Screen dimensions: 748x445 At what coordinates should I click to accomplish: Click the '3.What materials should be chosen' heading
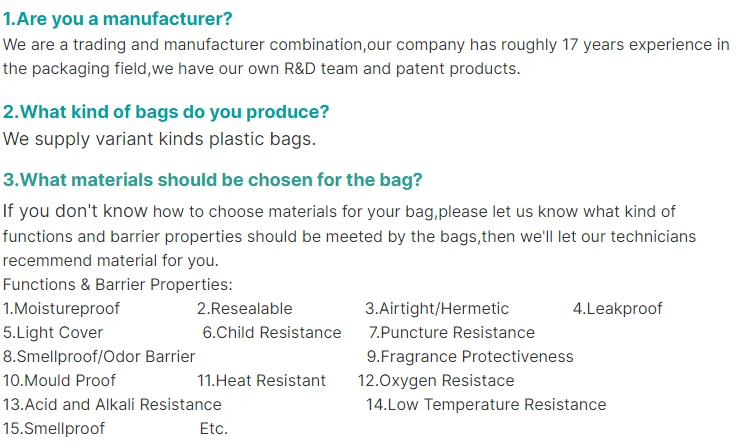(x=213, y=180)
